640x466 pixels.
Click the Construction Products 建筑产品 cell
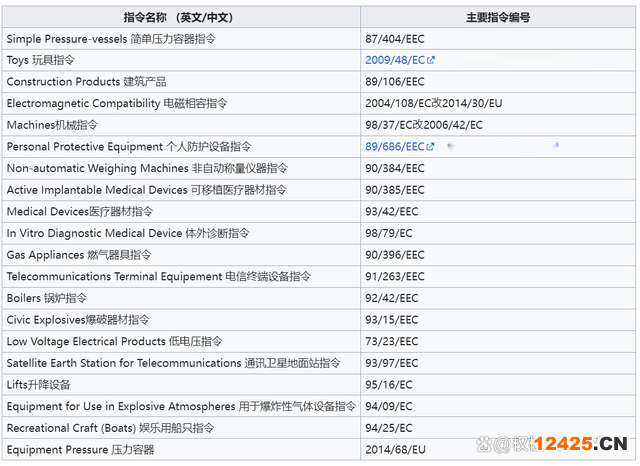click(x=86, y=82)
